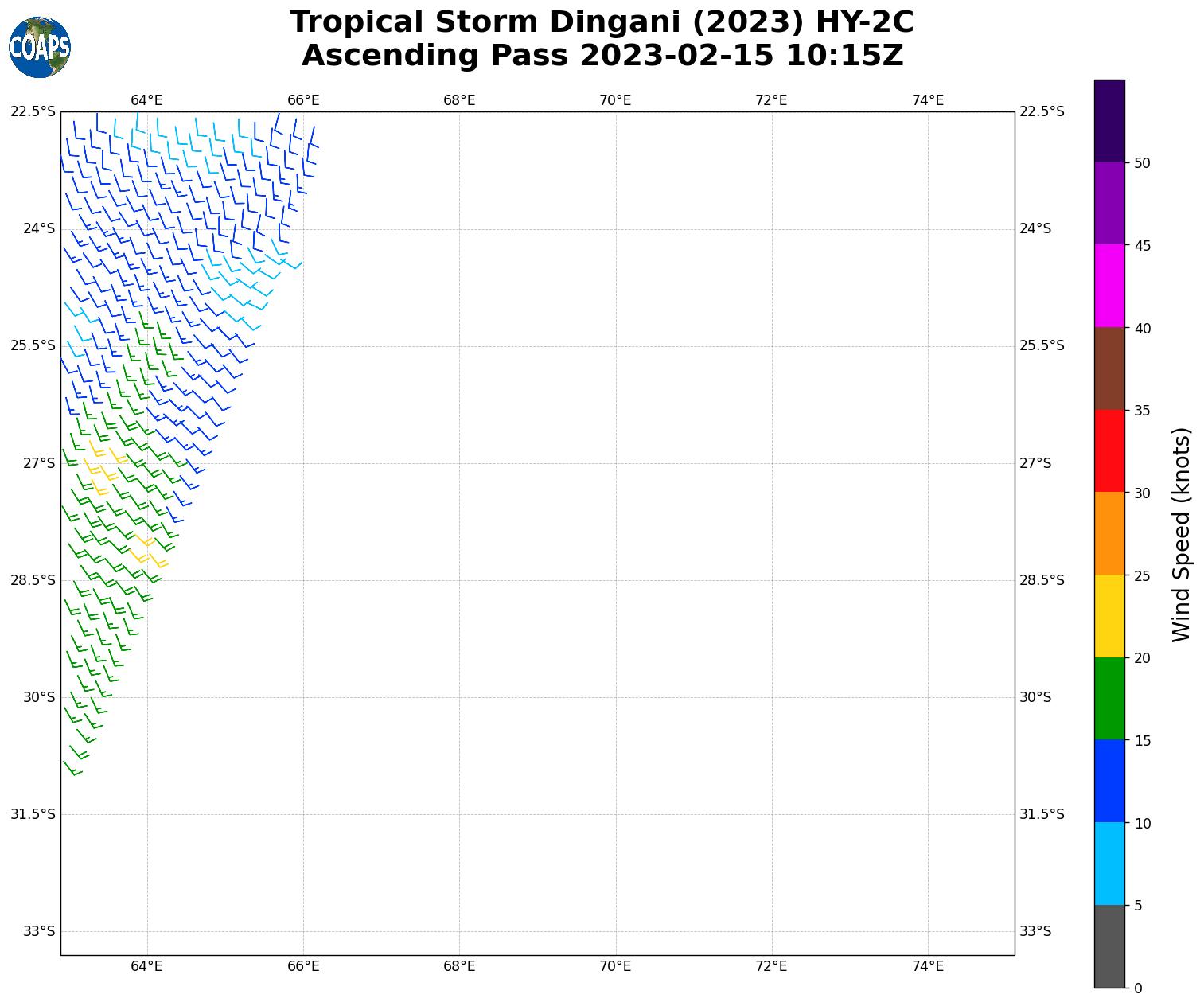Click the dark purple colorbar segment above 50
This screenshot has width=1204, height=1006.
(1109, 121)
